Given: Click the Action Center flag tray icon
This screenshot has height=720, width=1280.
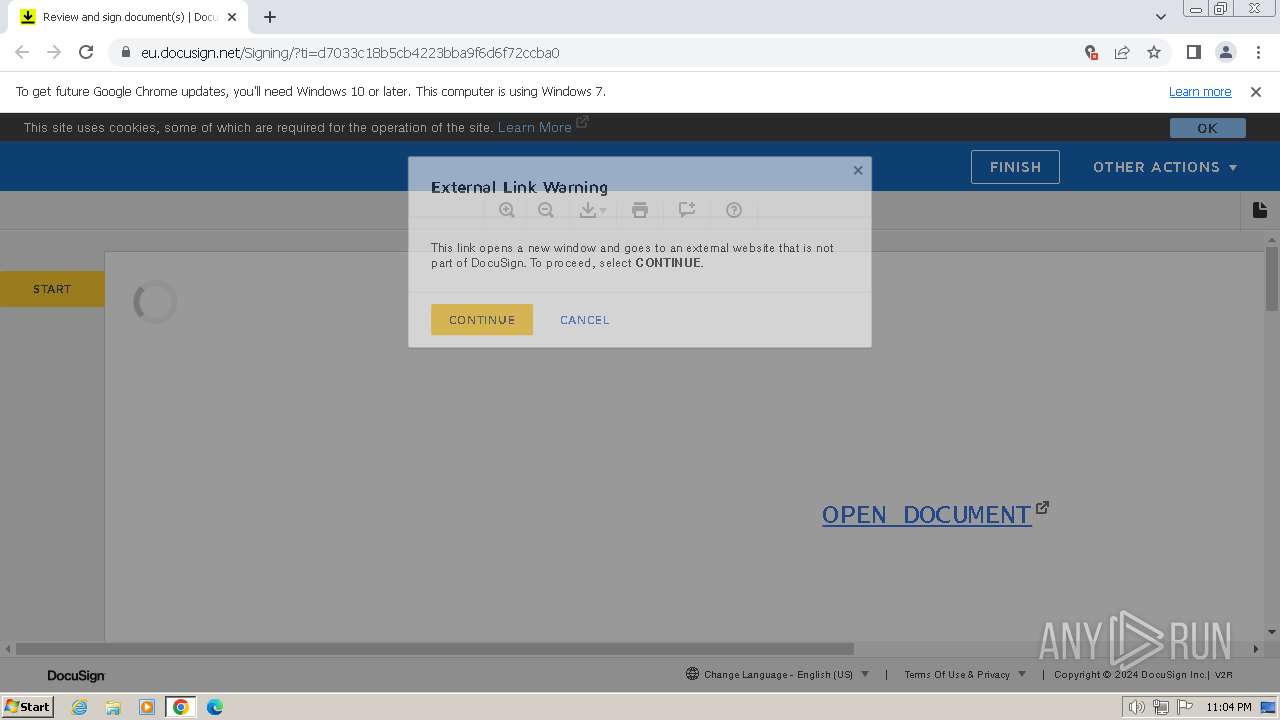Looking at the screenshot, I should pyautogui.click(x=1185, y=707).
